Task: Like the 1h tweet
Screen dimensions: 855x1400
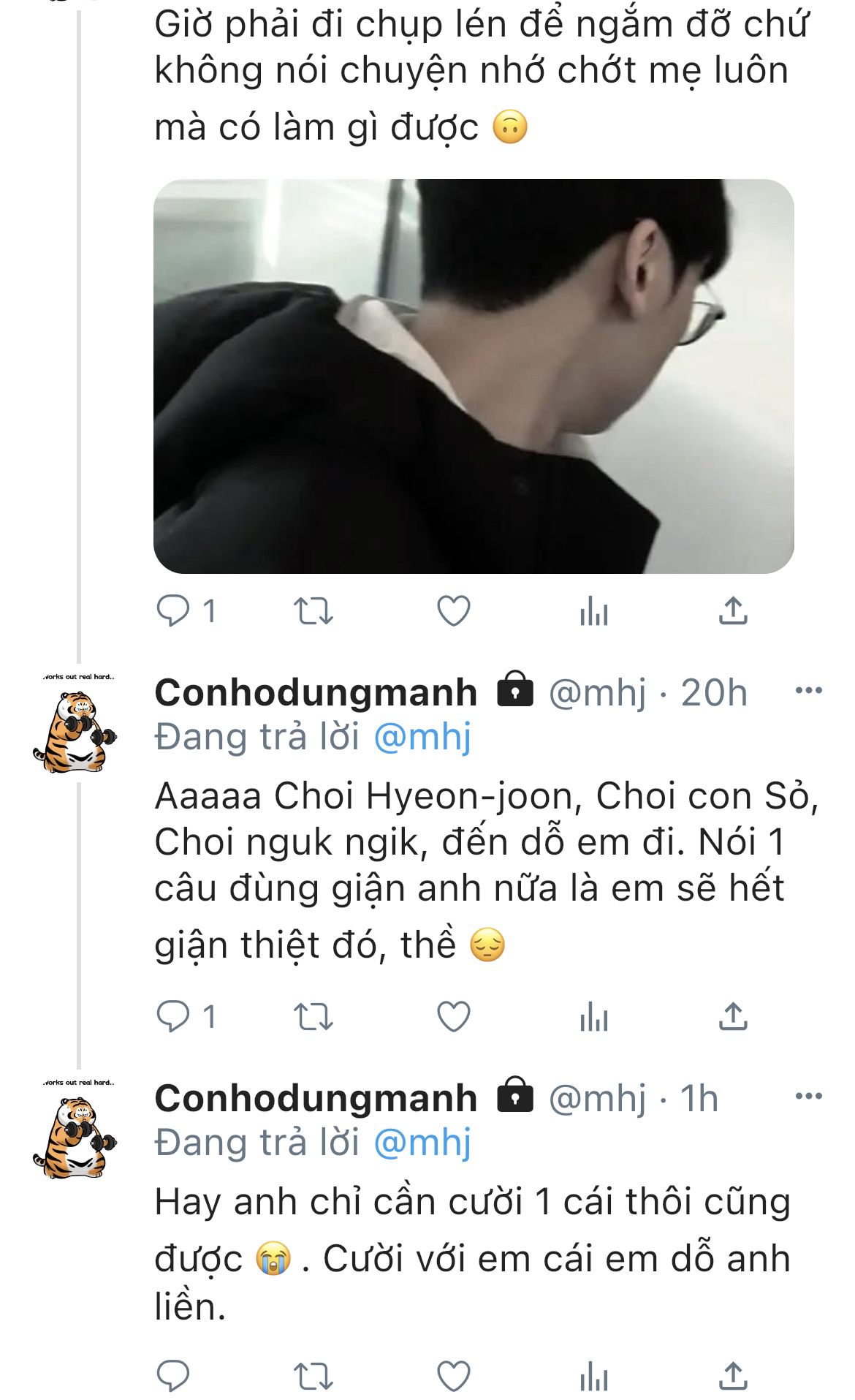Action: click(x=453, y=1377)
